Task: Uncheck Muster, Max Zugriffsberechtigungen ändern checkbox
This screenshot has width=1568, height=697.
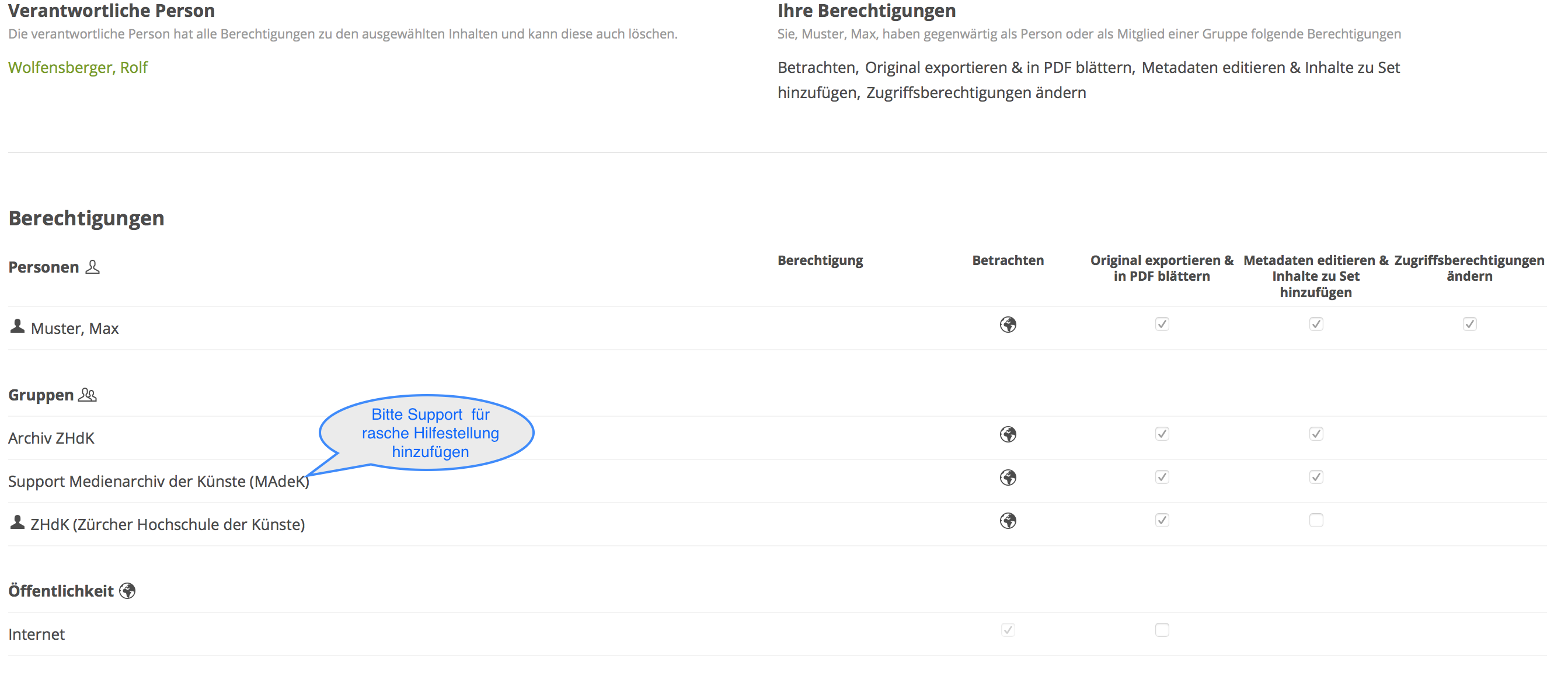Action: coord(1469,324)
